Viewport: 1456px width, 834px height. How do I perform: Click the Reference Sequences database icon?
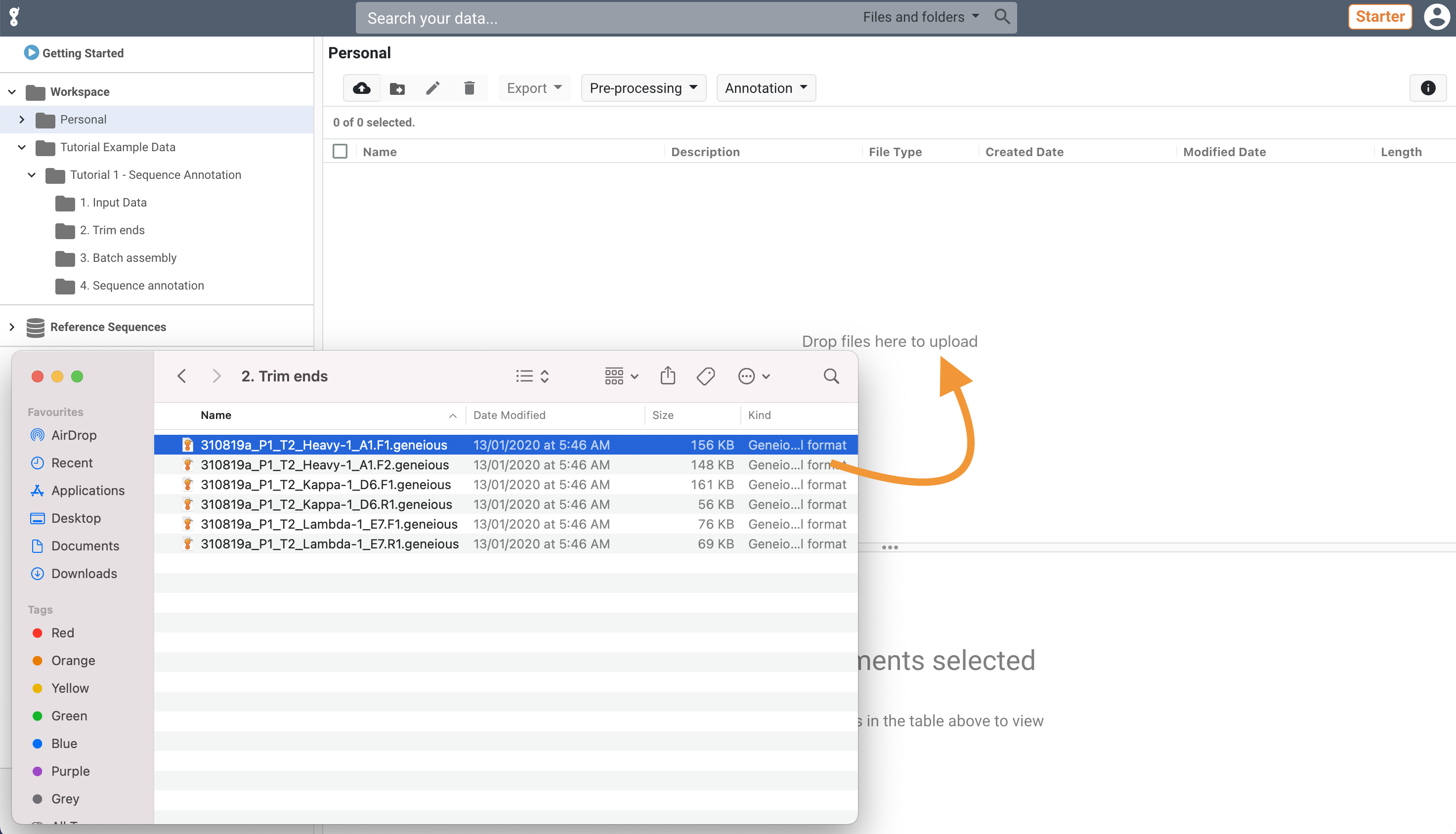(x=36, y=327)
